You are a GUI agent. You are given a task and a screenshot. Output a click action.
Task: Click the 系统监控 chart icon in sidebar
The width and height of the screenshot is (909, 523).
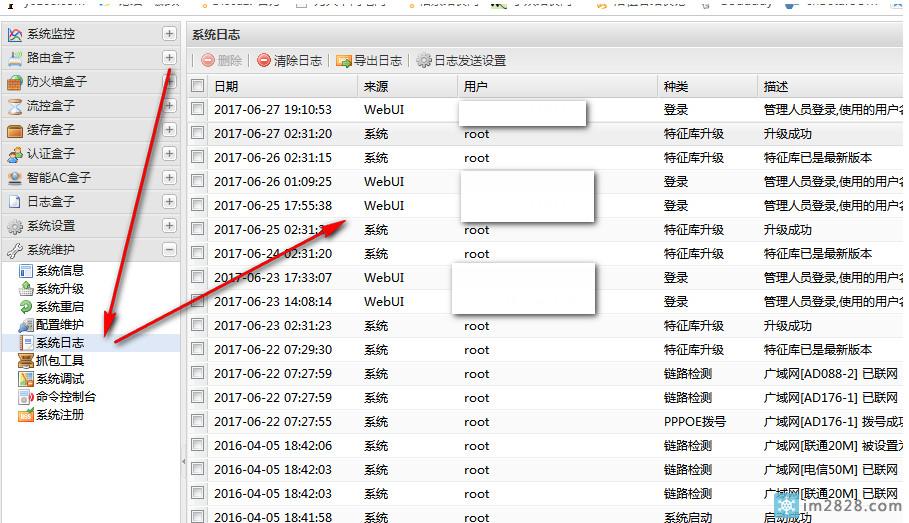[x=15, y=35]
